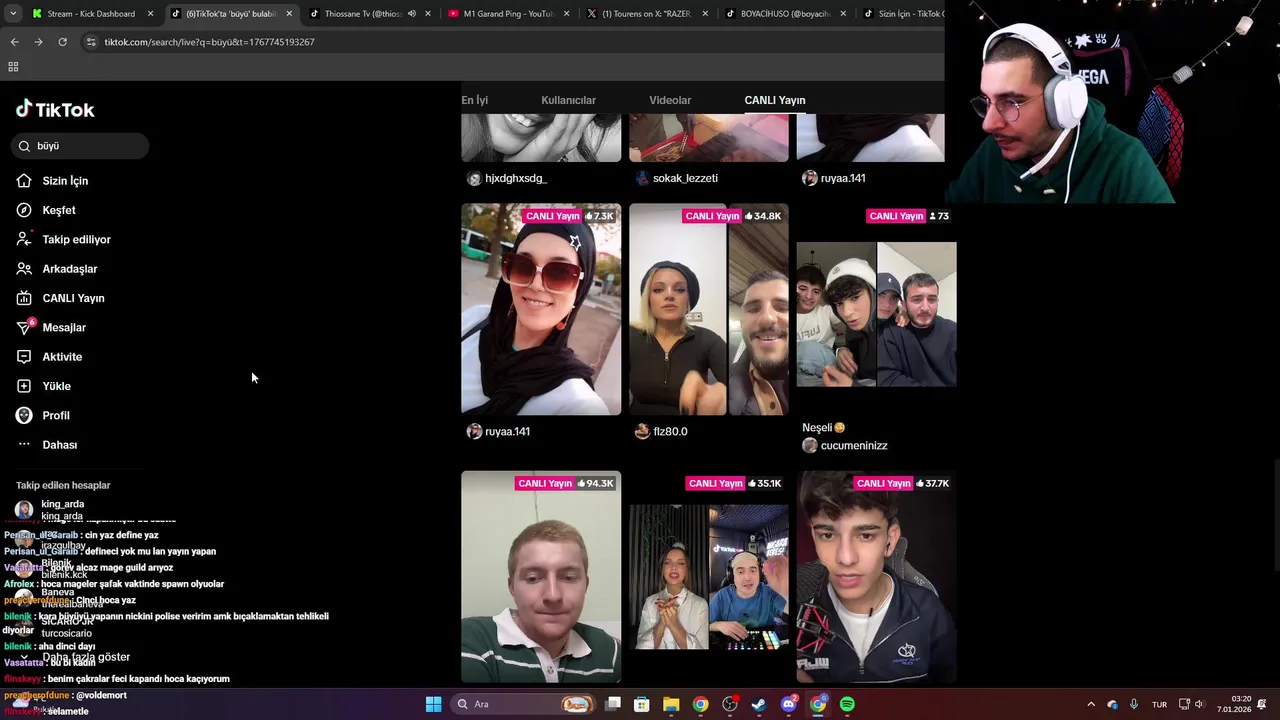This screenshot has width=1280, height=720.
Task: Open the Windows Start menu
Action: click(x=433, y=704)
